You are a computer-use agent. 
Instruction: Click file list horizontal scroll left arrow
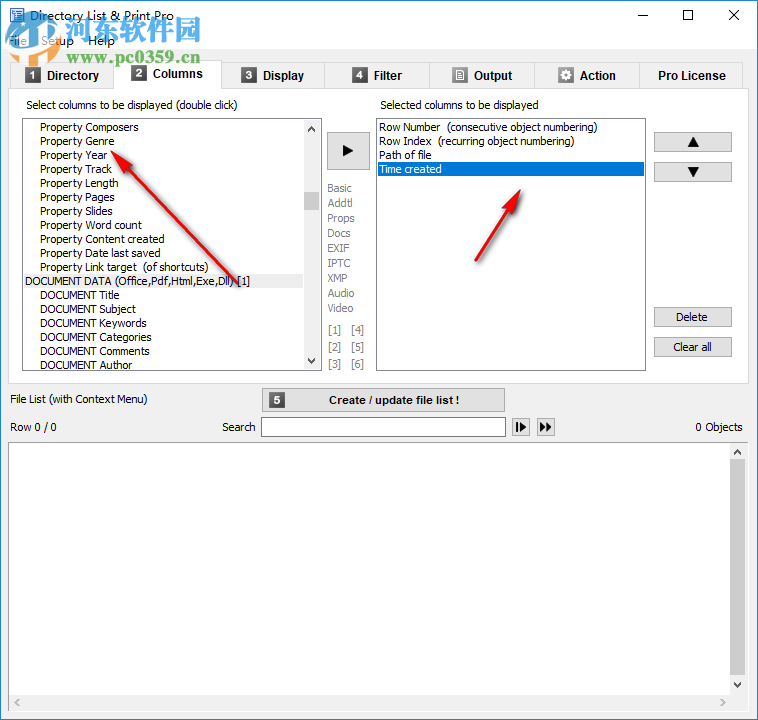tap(17, 703)
